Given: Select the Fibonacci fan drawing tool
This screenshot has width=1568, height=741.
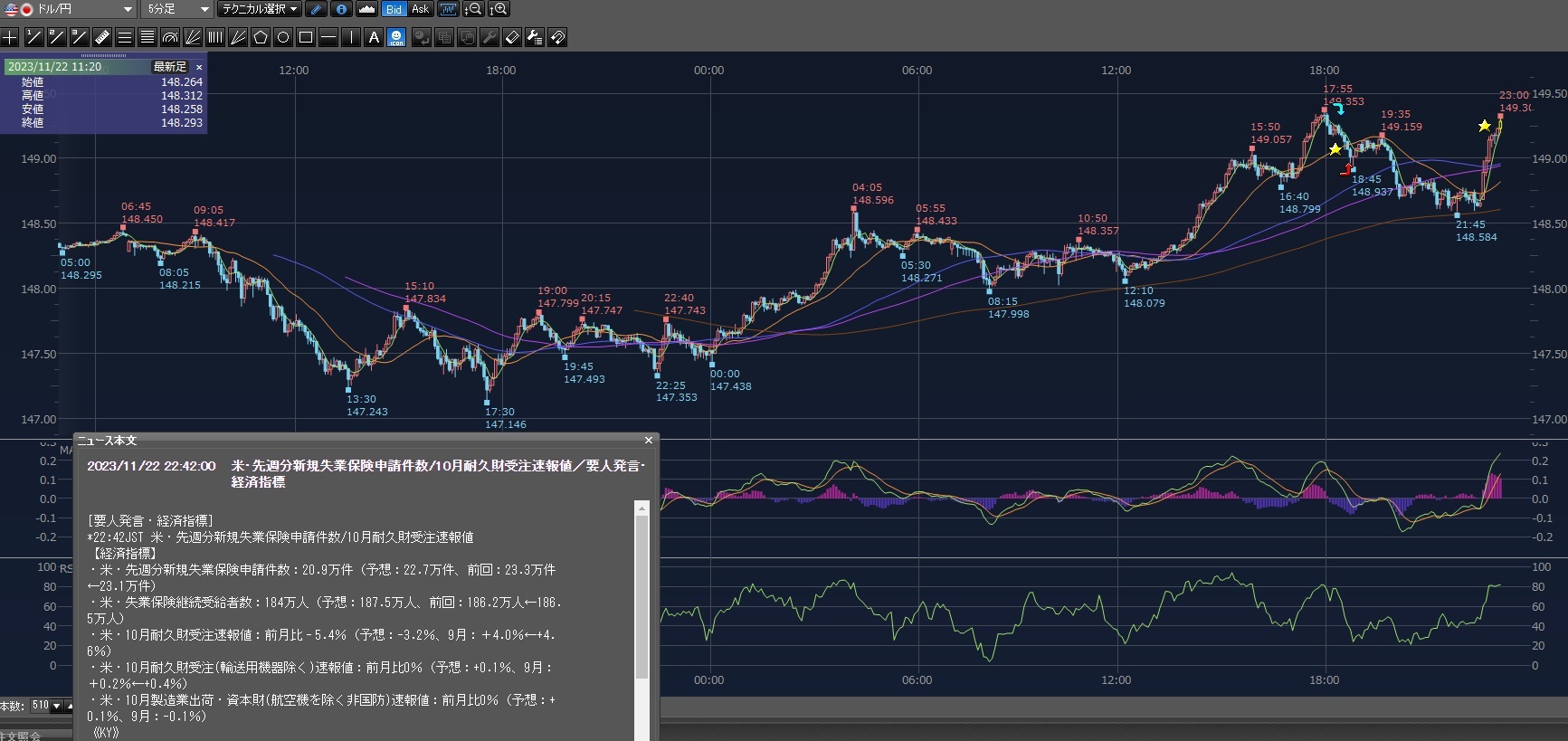Looking at the screenshot, I should pos(193,37).
